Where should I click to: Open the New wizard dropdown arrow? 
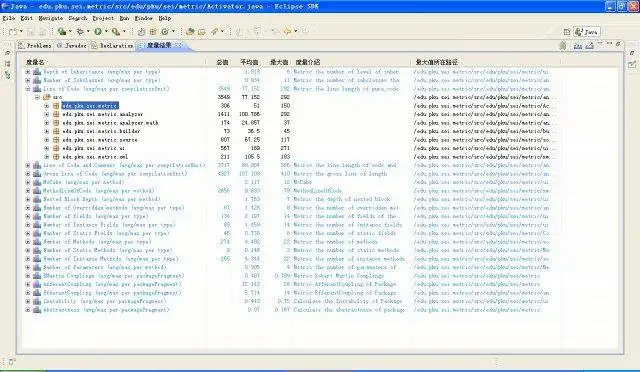point(20,31)
